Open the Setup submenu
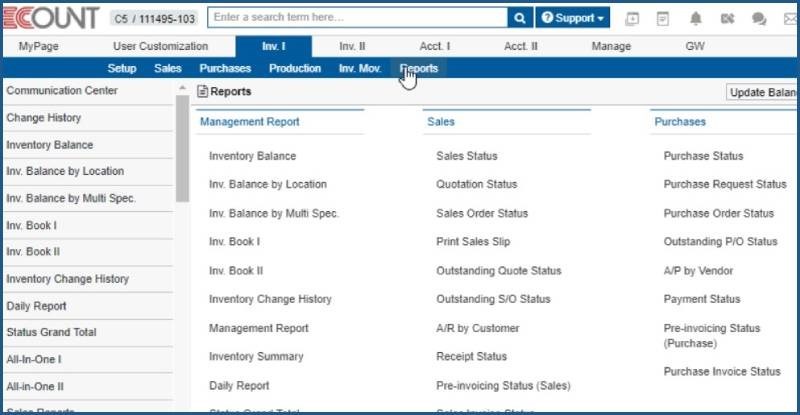This screenshot has height=415, width=800. tap(121, 68)
